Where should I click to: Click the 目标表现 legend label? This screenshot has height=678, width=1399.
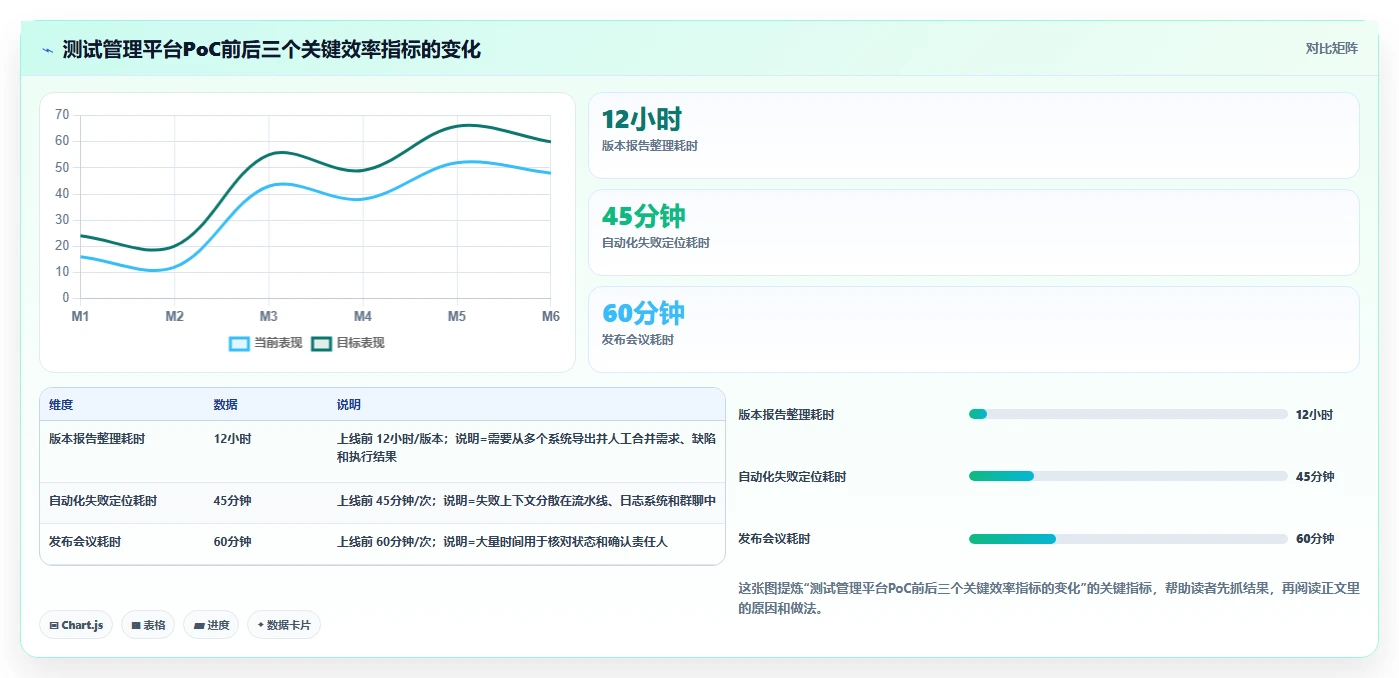(x=360, y=343)
